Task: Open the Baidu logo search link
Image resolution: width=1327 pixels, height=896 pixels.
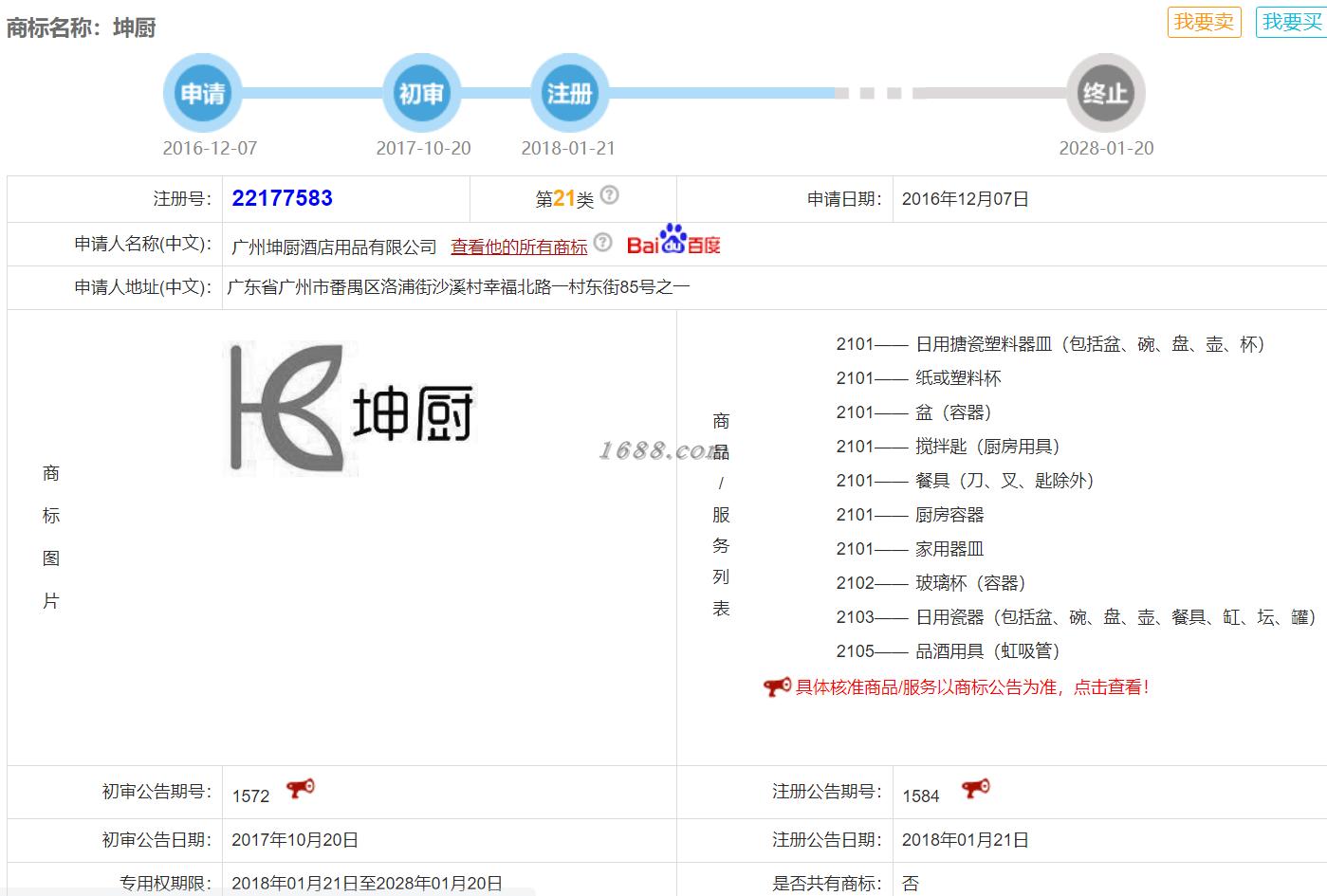Action: coord(673,241)
